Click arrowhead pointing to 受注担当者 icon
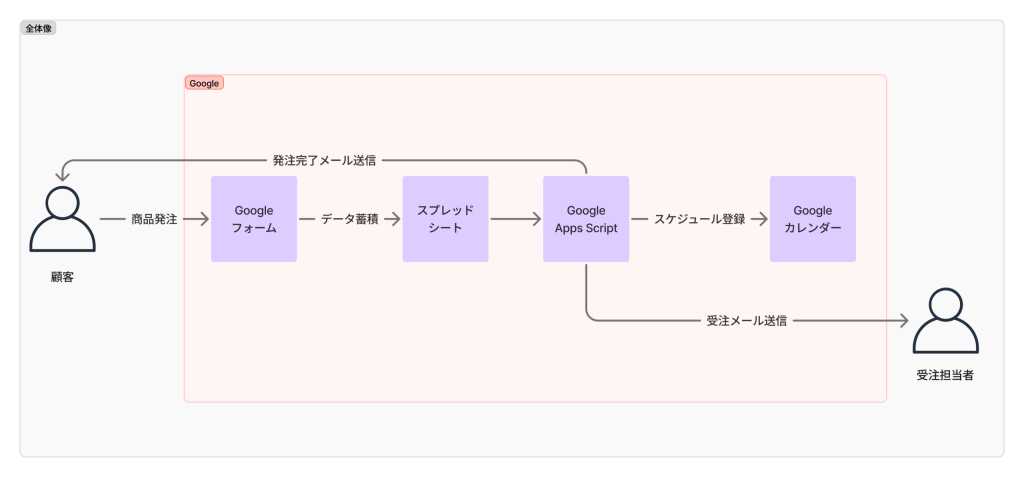The height and width of the screenshot is (477, 1024). coord(903,322)
